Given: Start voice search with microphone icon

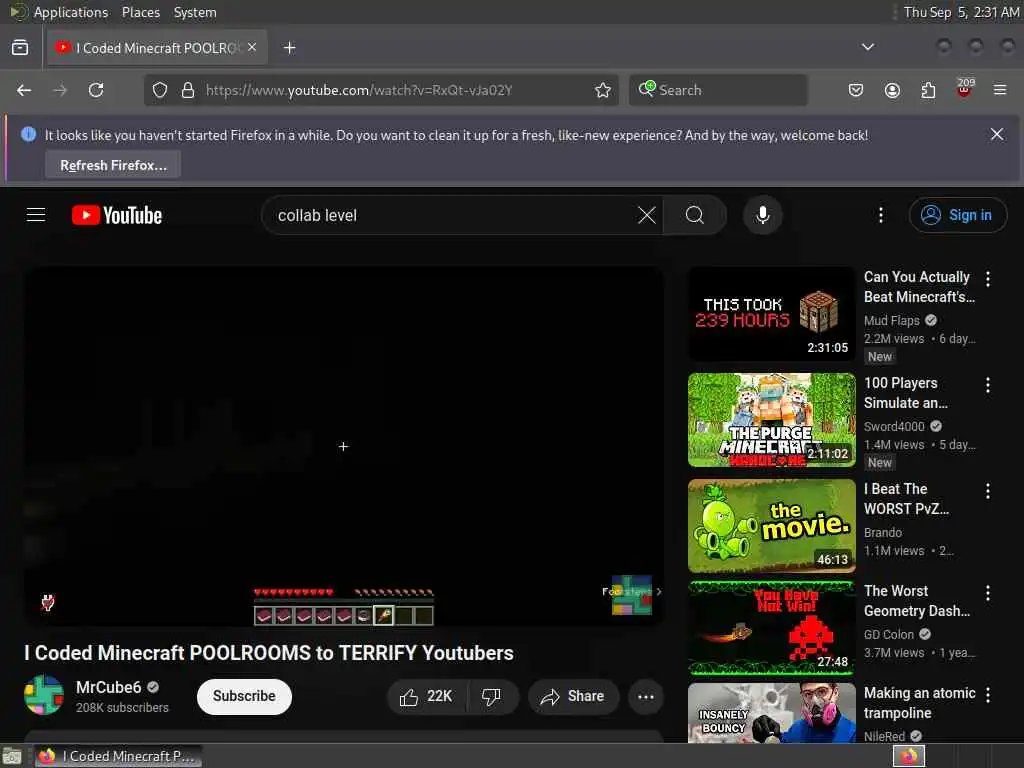Looking at the screenshot, I should point(762,215).
